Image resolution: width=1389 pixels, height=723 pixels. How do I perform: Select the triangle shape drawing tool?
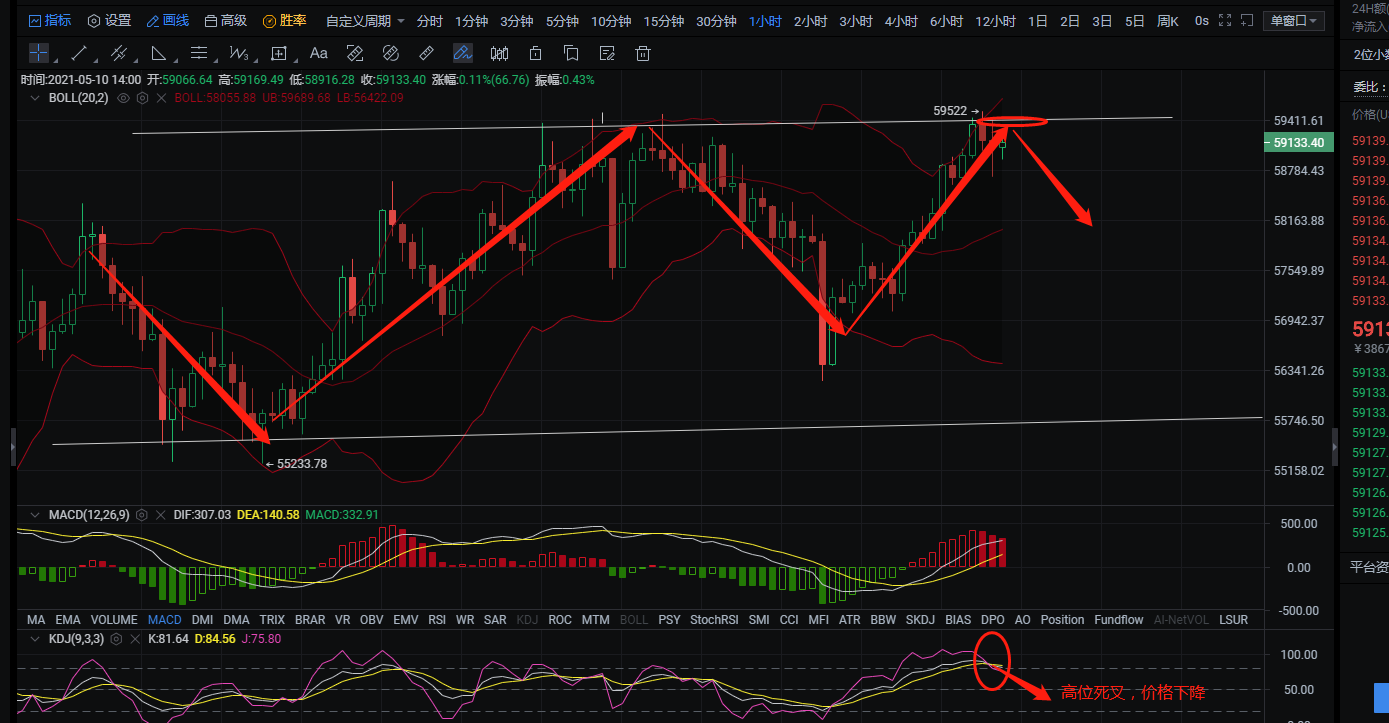pyautogui.click(x=158, y=53)
